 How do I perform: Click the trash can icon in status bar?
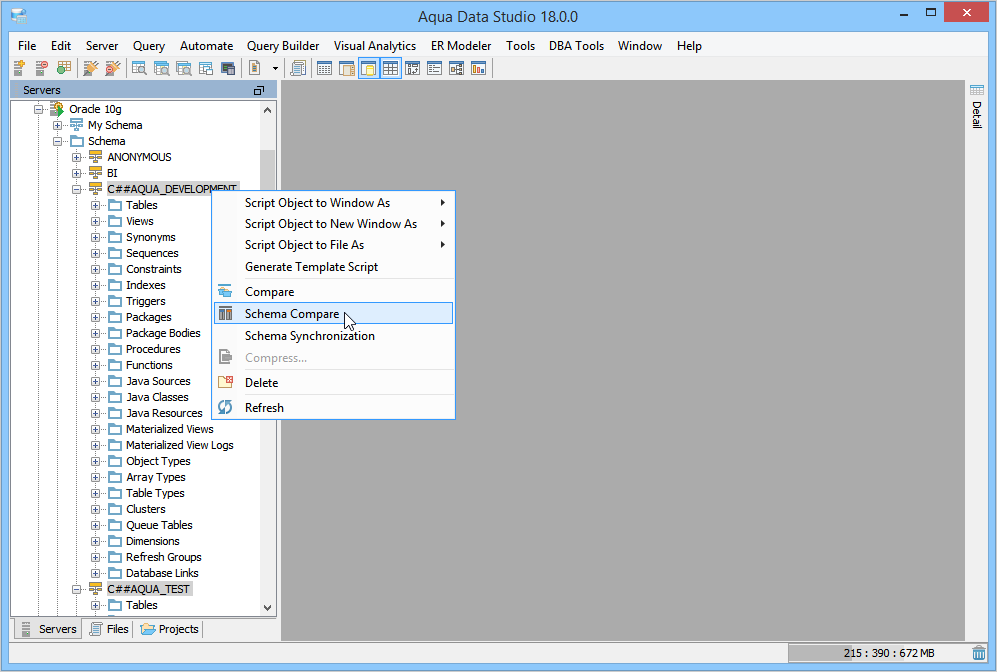tap(979, 652)
